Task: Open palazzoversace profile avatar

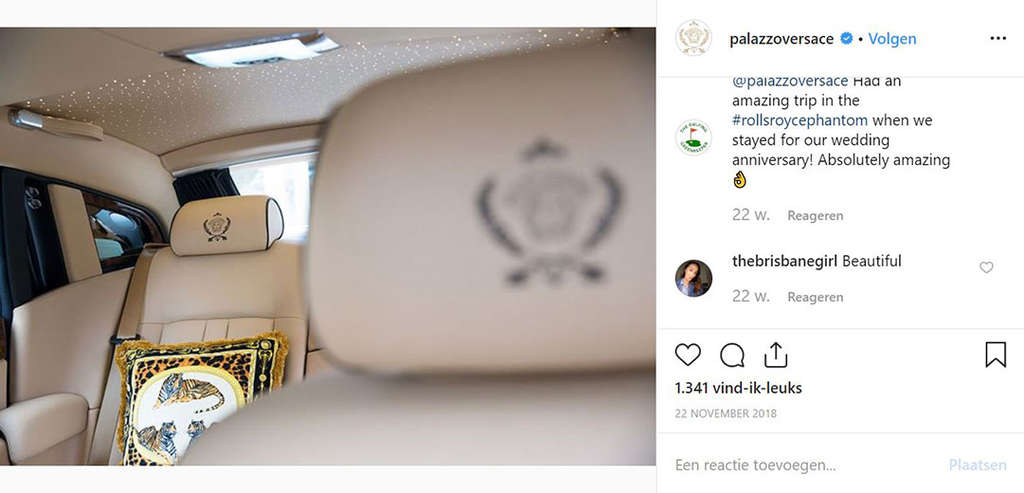Action: point(694,38)
